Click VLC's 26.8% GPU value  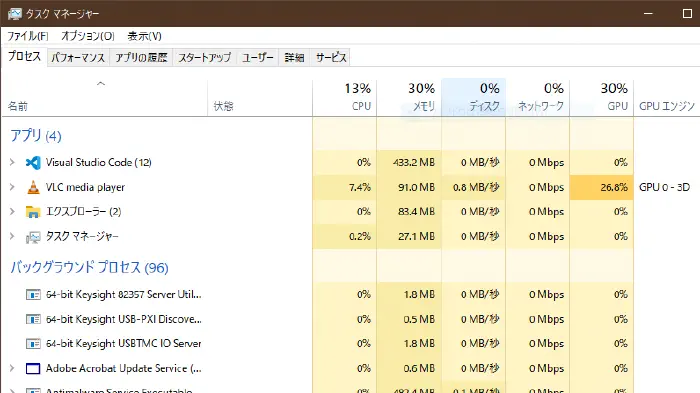[614, 187]
